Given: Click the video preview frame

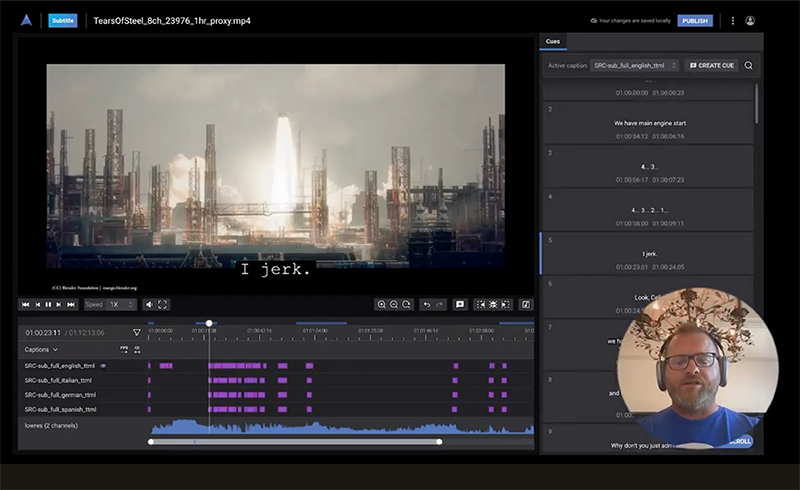Looking at the screenshot, I should tap(276, 166).
